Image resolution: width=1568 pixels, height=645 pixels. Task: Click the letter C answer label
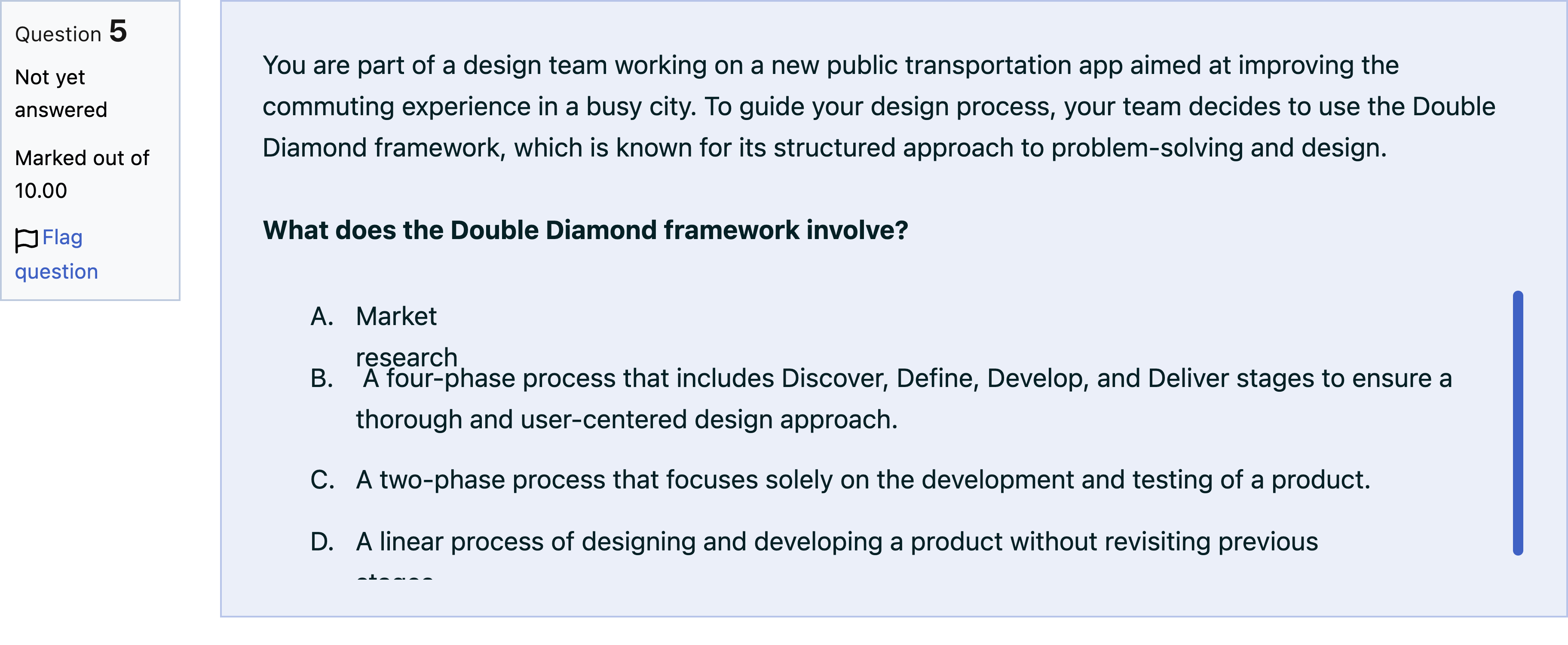point(323,480)
